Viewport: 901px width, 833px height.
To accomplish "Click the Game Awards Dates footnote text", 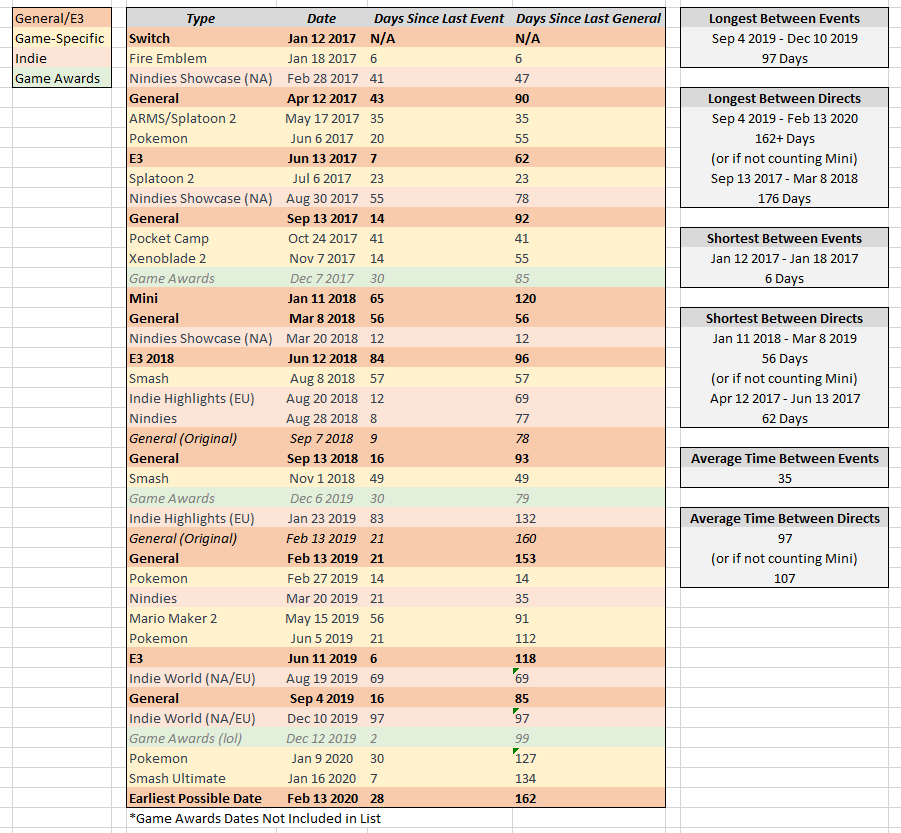I will [x=254, y=818].
